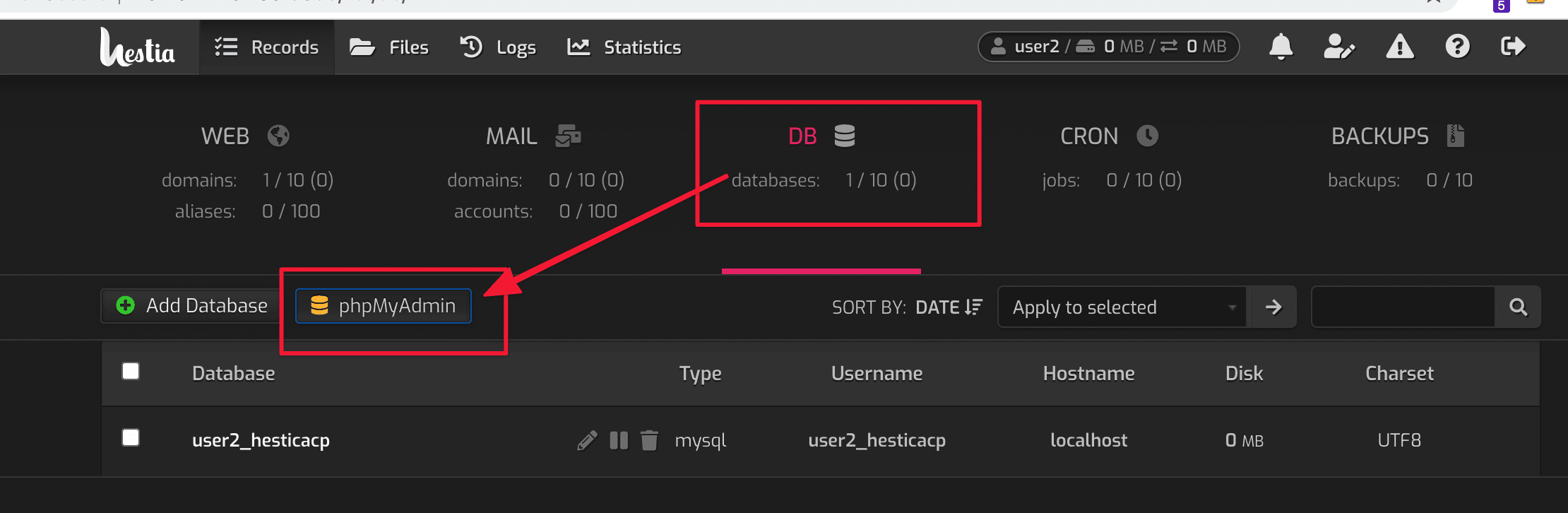This screenshot has width=1568, height=513.
Task: Edit the user2_hesticacp database via pencil icon
Action: [587, 441]
